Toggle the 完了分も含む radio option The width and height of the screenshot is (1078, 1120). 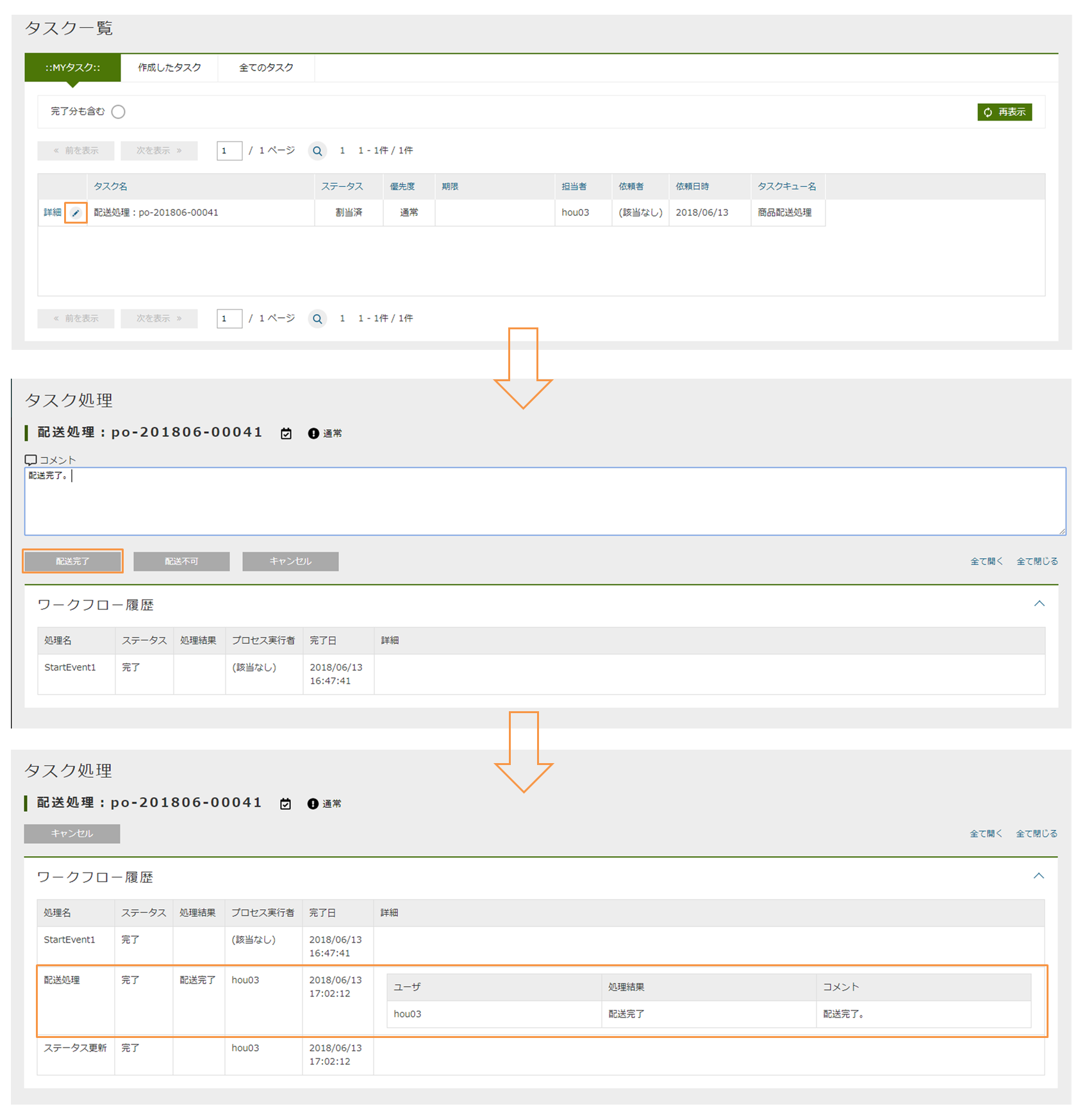click(x=118, y=112)
